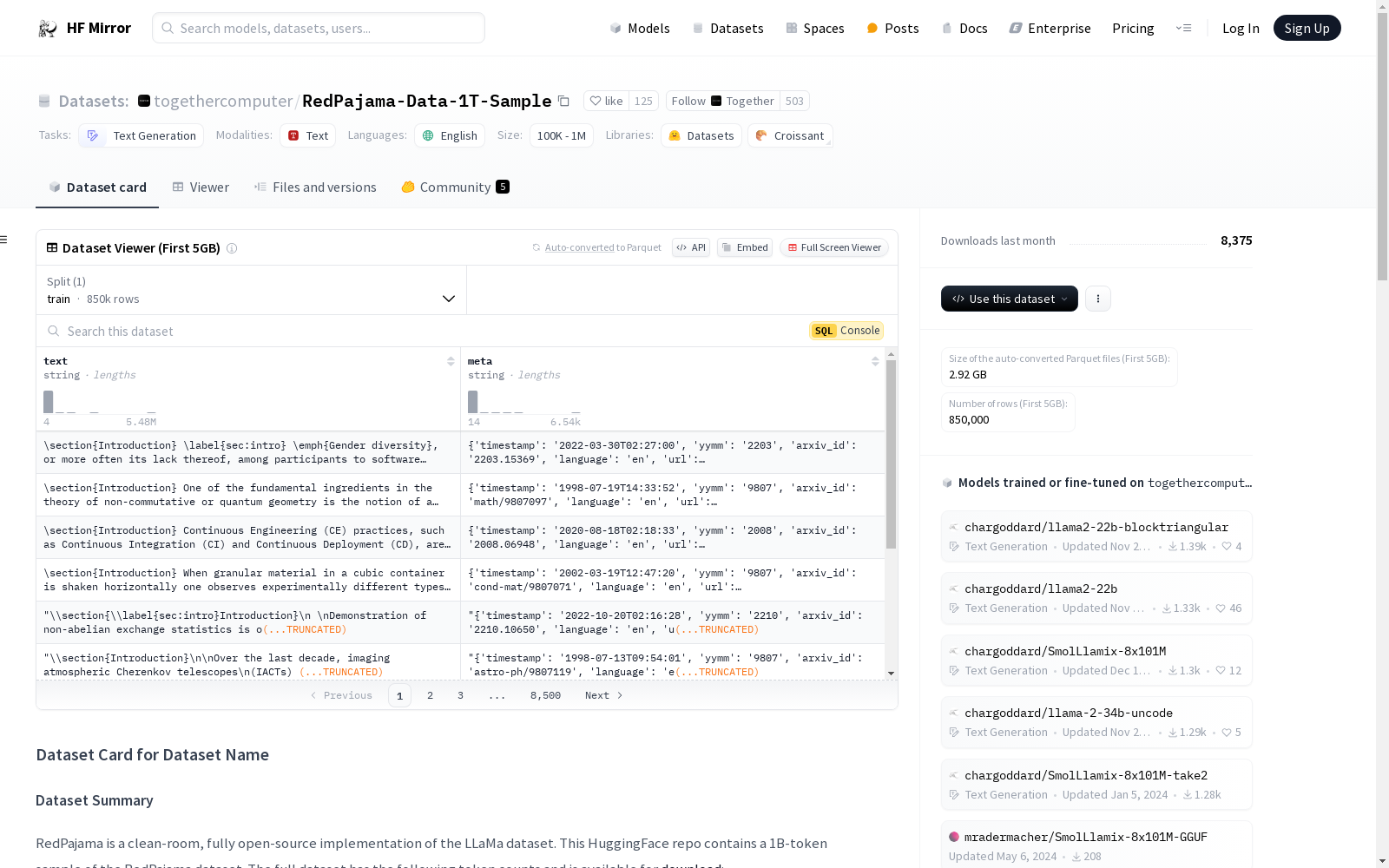Screen dimensions: 1389x868
Task: Click the togethercomputer organization avatar
Action: [x=144, y=101]
